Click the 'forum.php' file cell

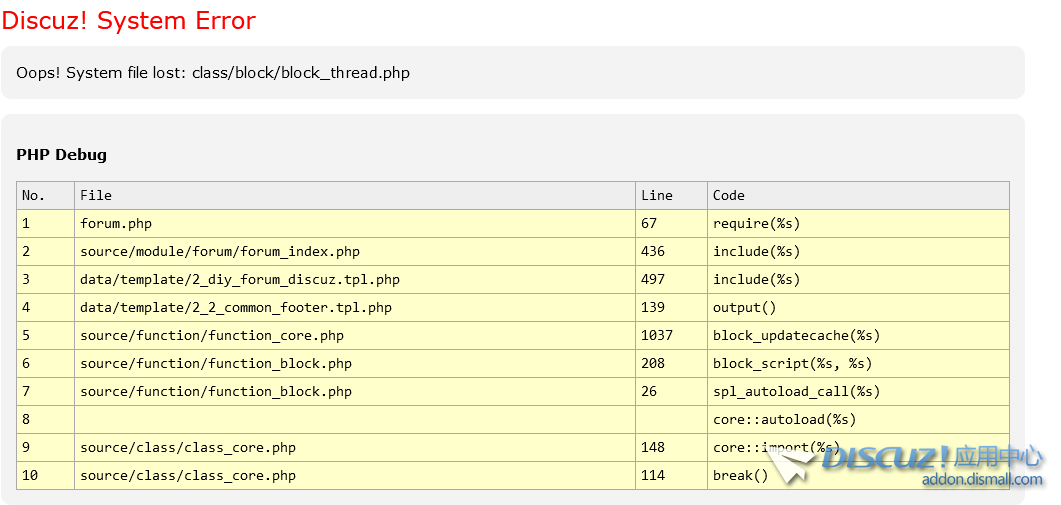pos(355,223)
